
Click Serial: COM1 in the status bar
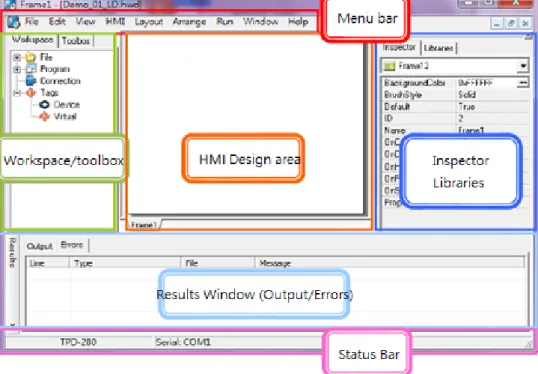click(x=183, y=342)
